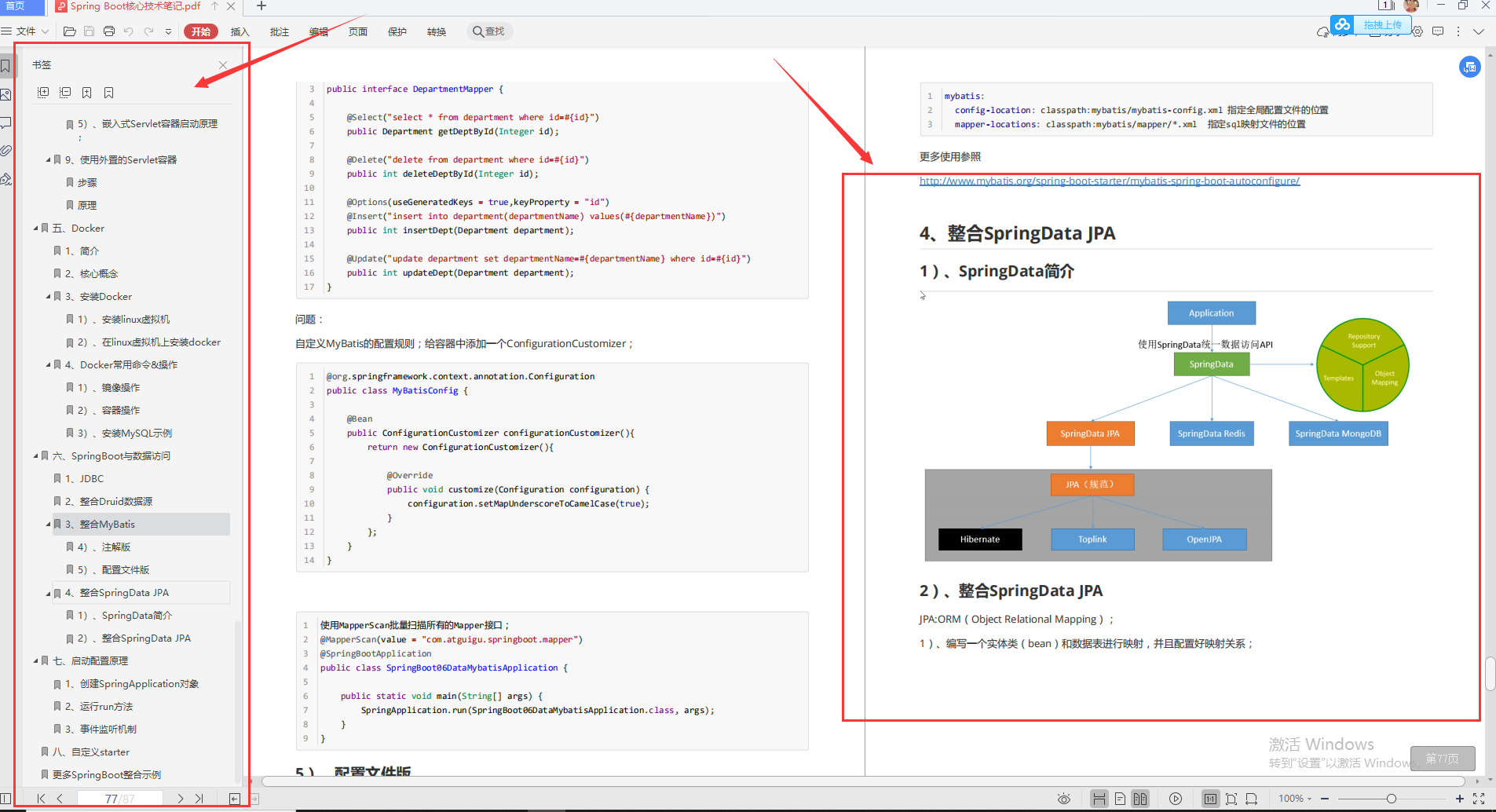
Task: Collapse the 4、Docker常用命令&操作 node
Action: coord(49,365)
